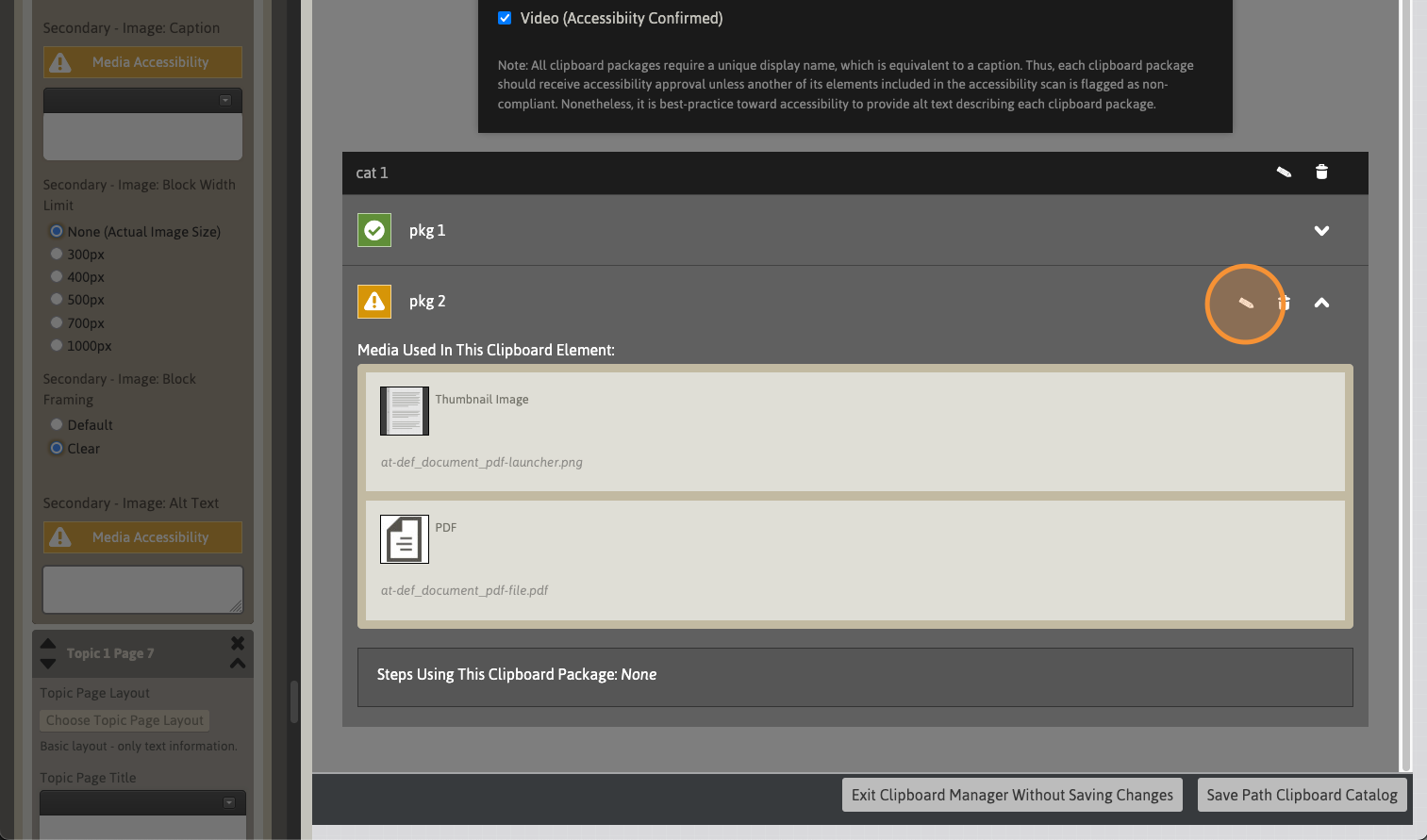Collapse the pkg 2 package
Image resolution: width=1427 pixels, height=840 pixels.
tap(1321, 303)
